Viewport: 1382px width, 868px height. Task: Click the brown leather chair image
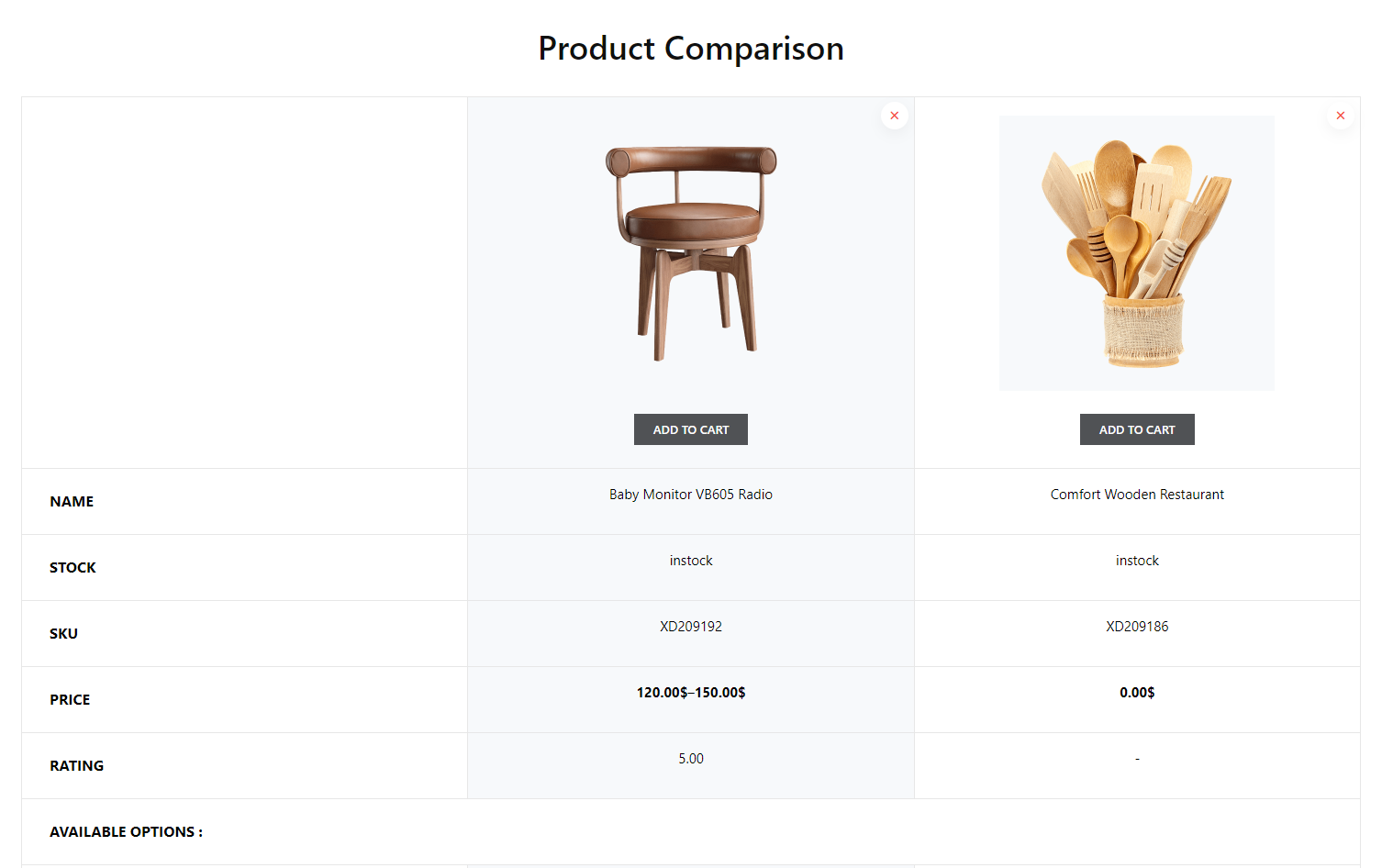[x=691, y=253]
